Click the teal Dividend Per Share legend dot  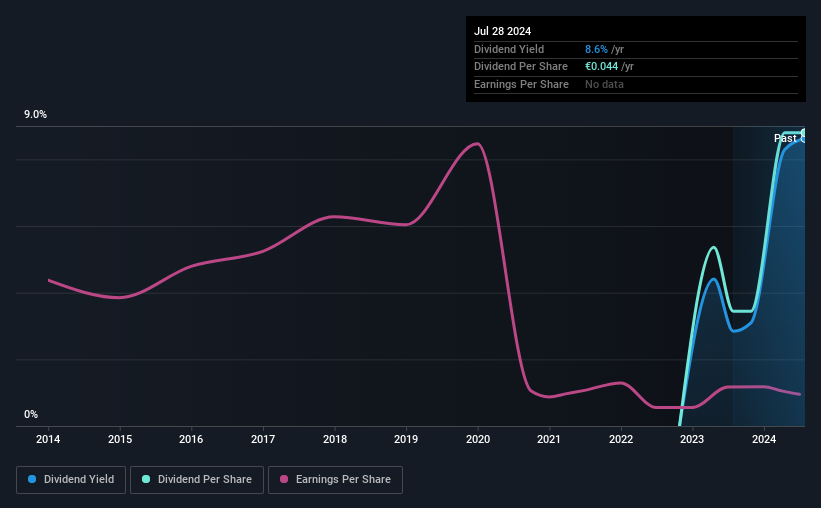click(x=146, y=479)
